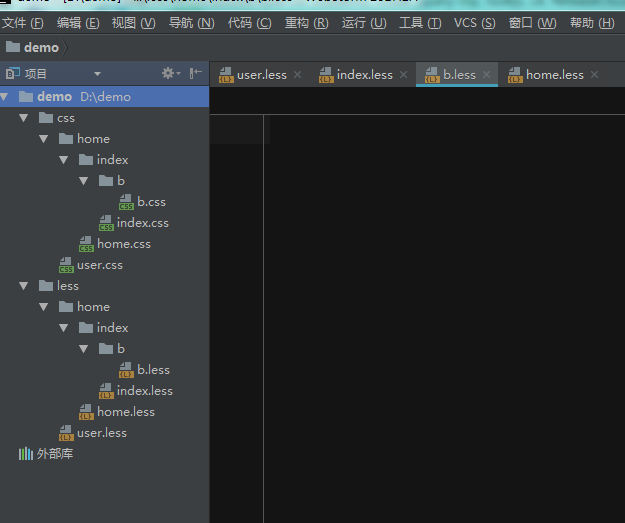Select the user.less file name in tree

pyautogui.click(x=102, y=433)
